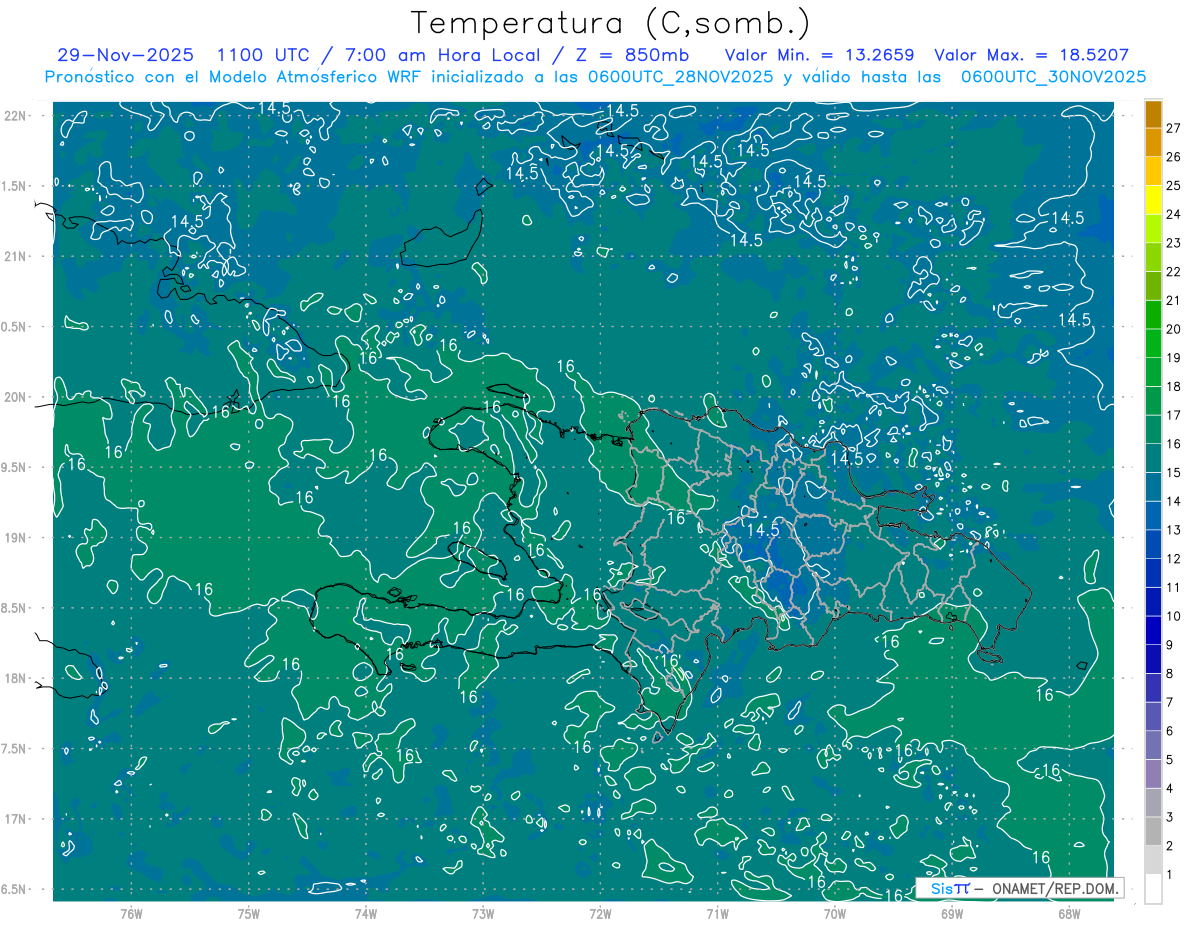
Task: Select valid-until time '0600UTC_30NOV2025'
Action: (1053, 77)
